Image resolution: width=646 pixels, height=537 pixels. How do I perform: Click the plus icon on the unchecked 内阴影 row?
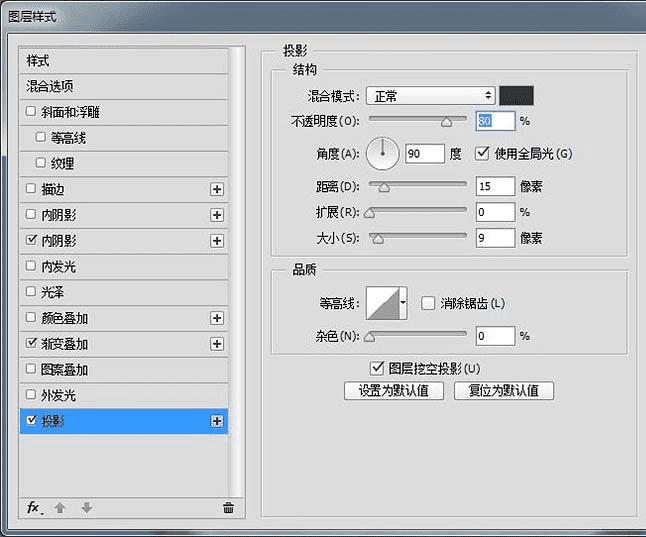coord(217,215)
